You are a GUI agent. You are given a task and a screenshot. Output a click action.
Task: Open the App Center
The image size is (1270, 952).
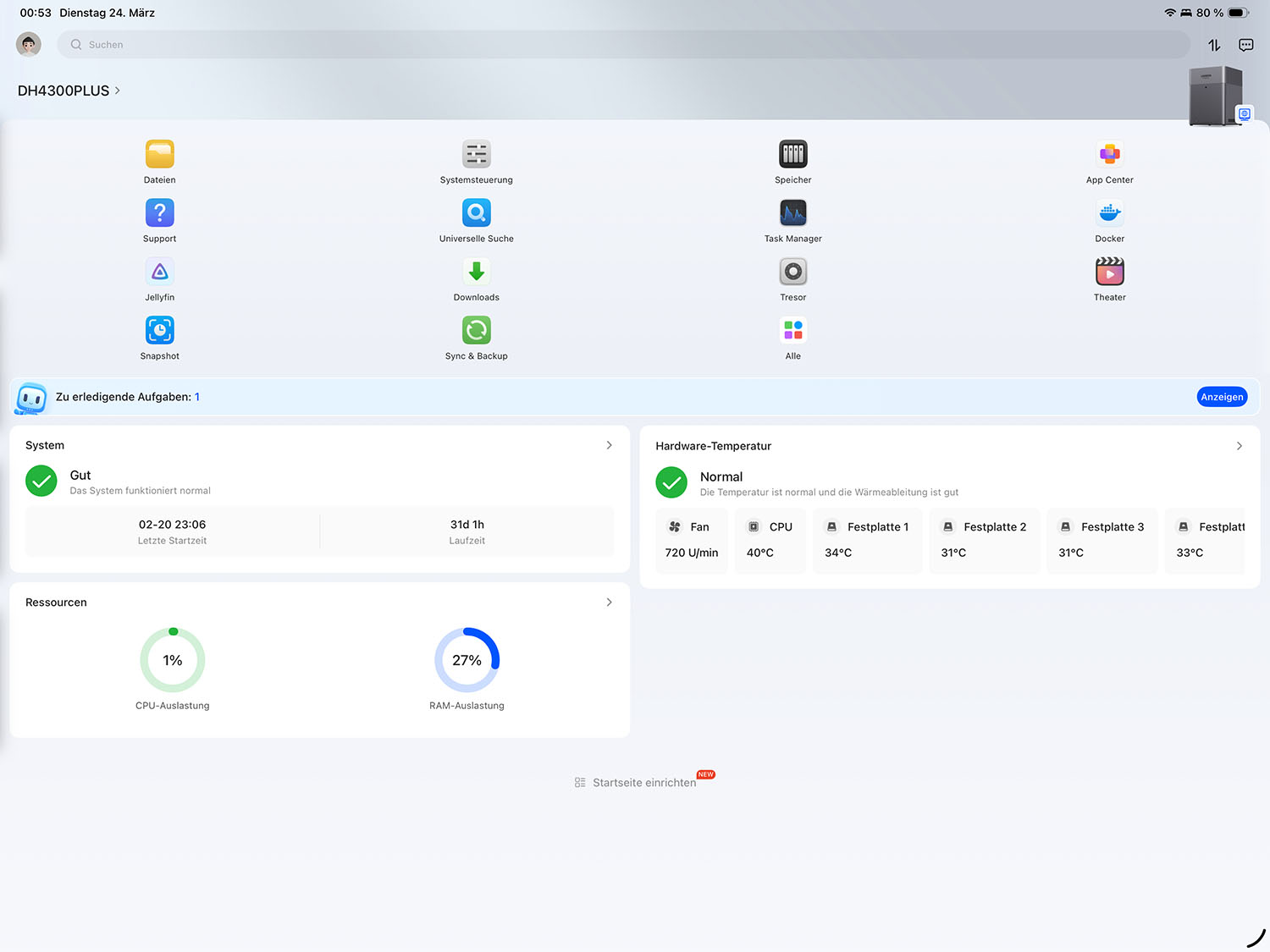(1109, 155)
